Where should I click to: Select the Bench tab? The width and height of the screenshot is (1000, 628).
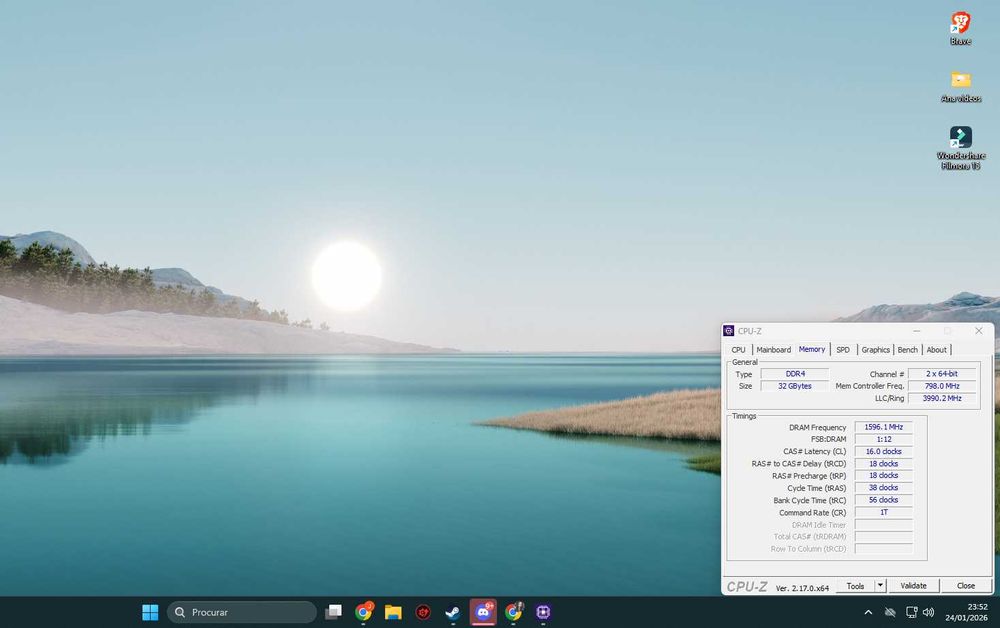[x=907, y=350]
